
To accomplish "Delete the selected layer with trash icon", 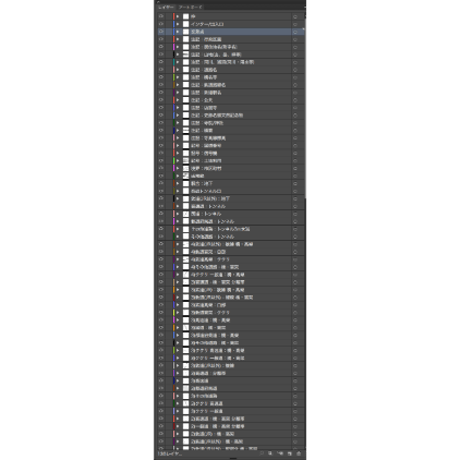I will tap(299, 454).
